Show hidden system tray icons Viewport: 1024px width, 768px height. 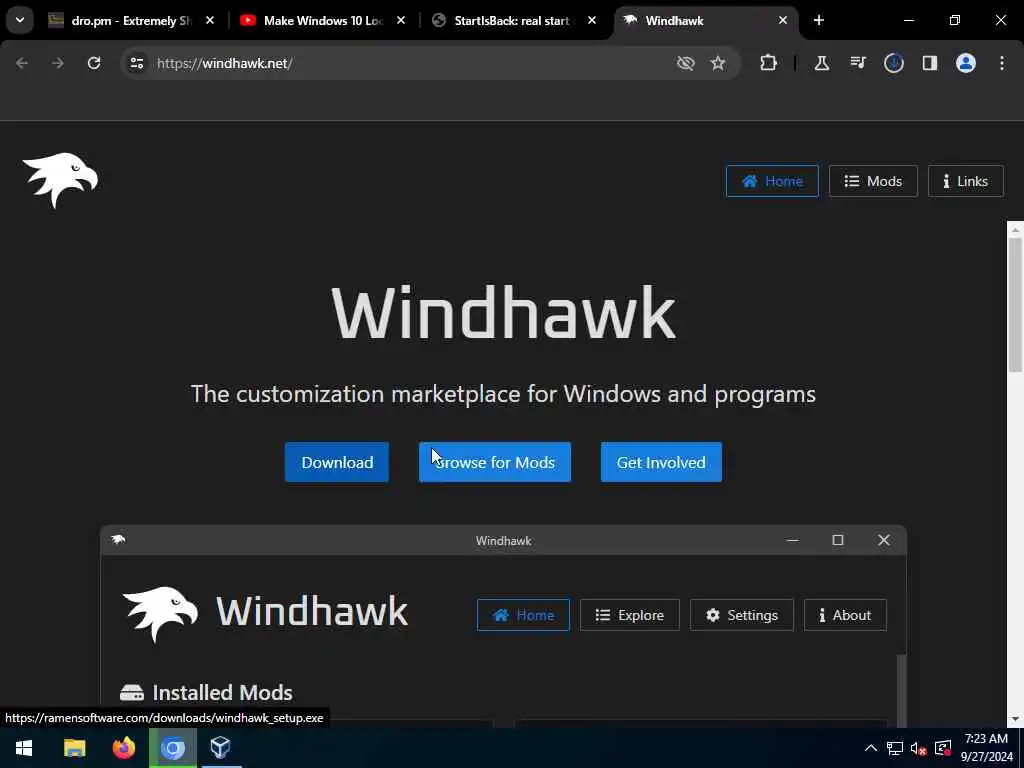click(x=871, y=748)
